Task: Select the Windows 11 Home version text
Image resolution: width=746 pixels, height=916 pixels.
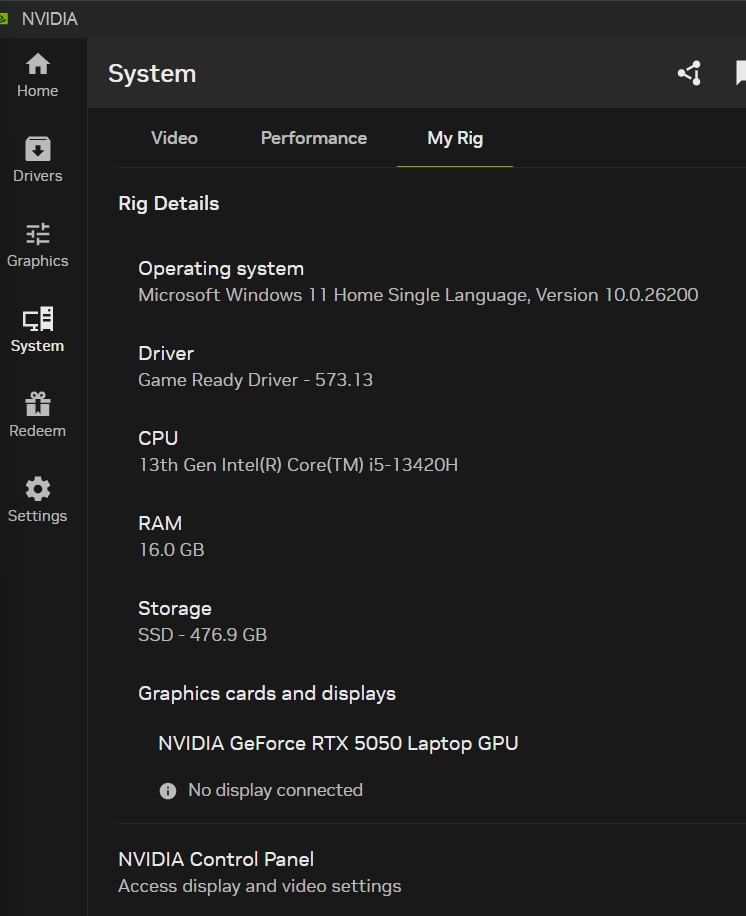Action: 418,295
